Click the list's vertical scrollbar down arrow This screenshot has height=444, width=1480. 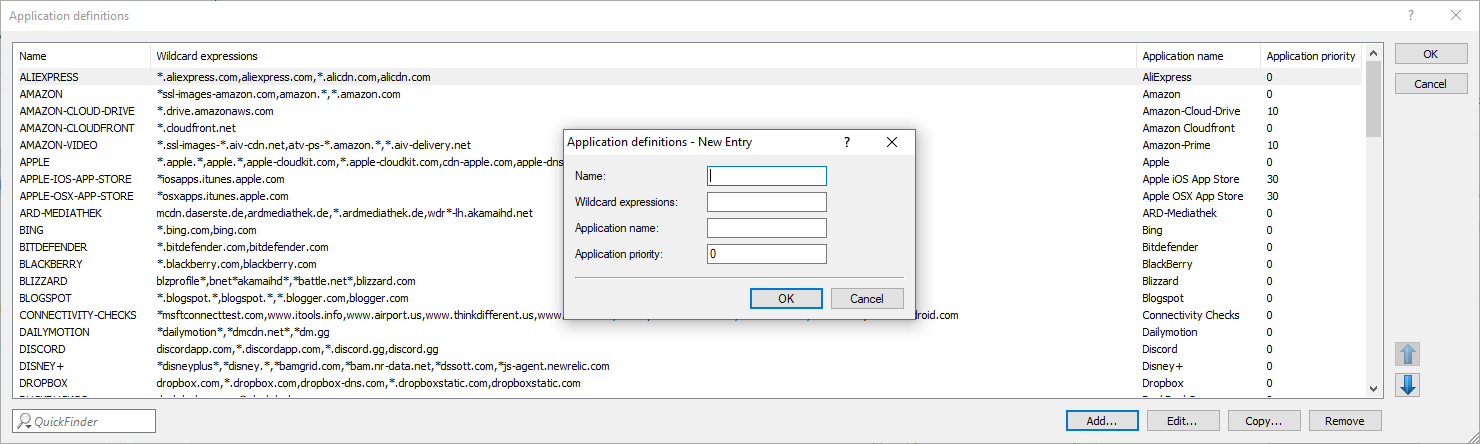click(1374, 391)
